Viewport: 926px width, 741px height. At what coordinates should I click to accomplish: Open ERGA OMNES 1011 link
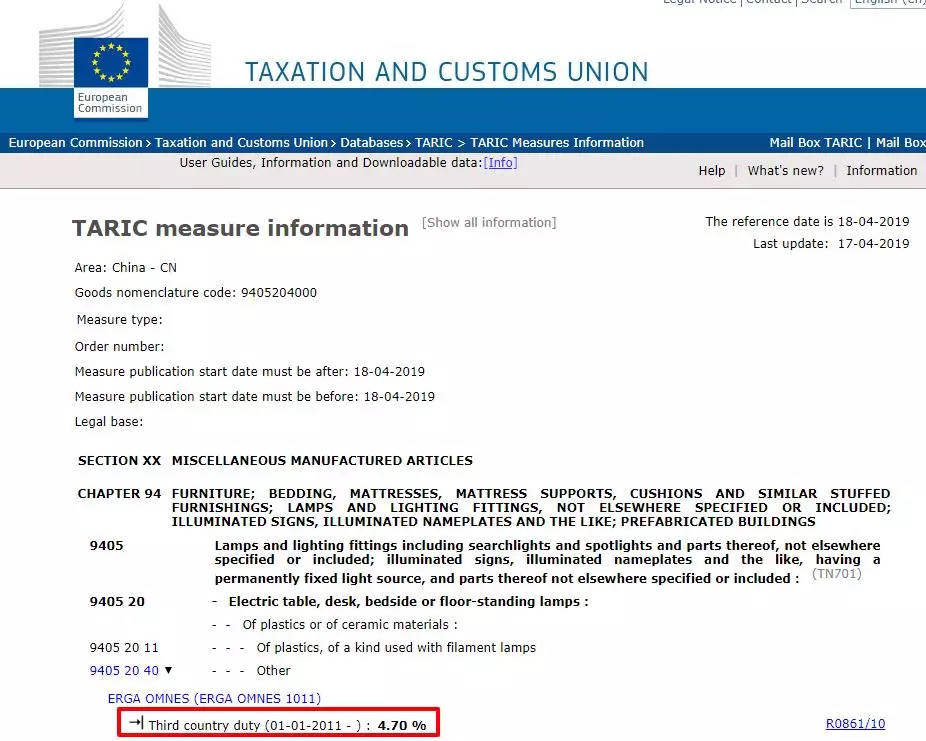214,698
